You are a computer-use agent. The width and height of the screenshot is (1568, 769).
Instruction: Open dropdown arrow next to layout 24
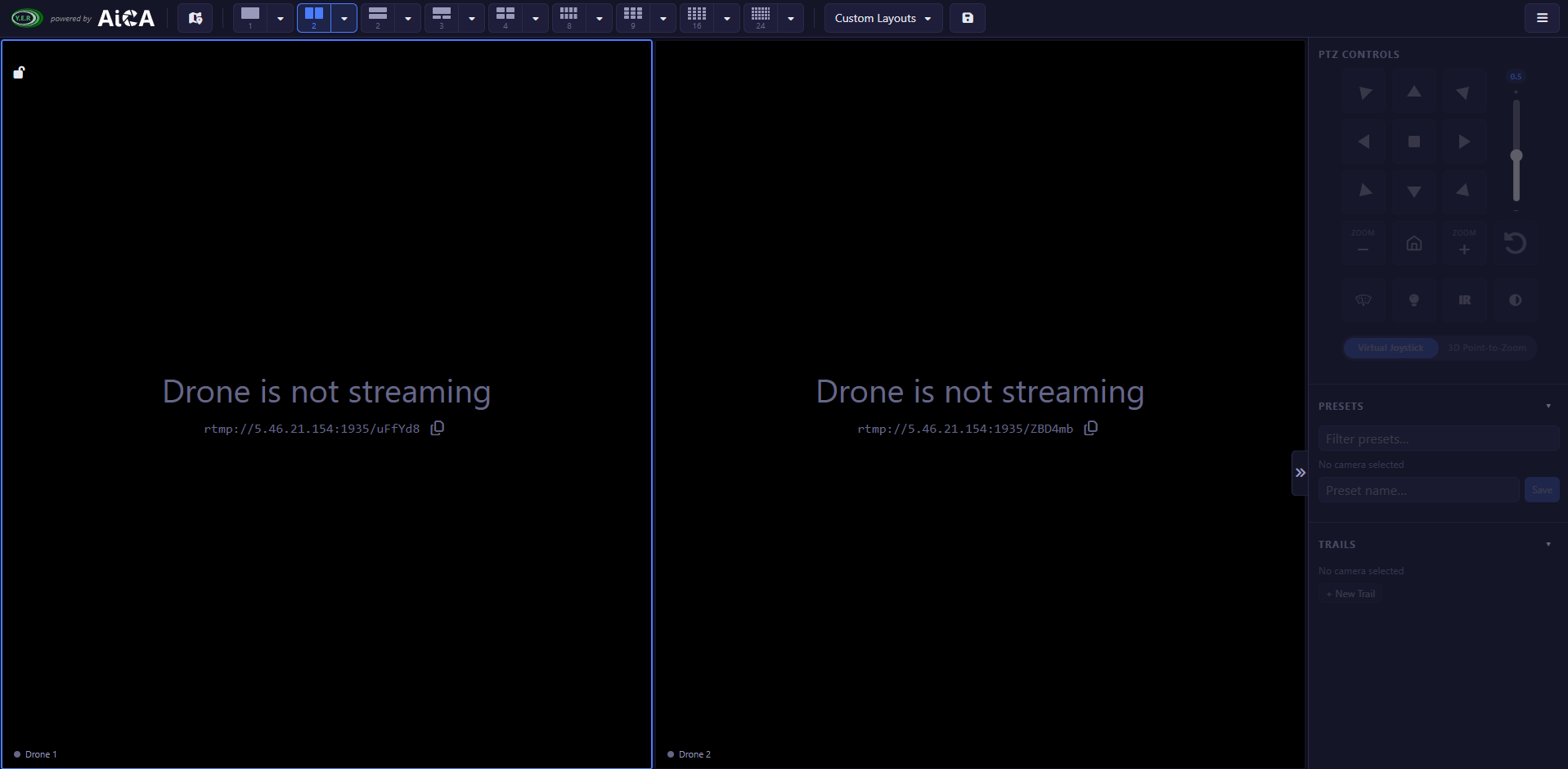[x=791, y=18]
